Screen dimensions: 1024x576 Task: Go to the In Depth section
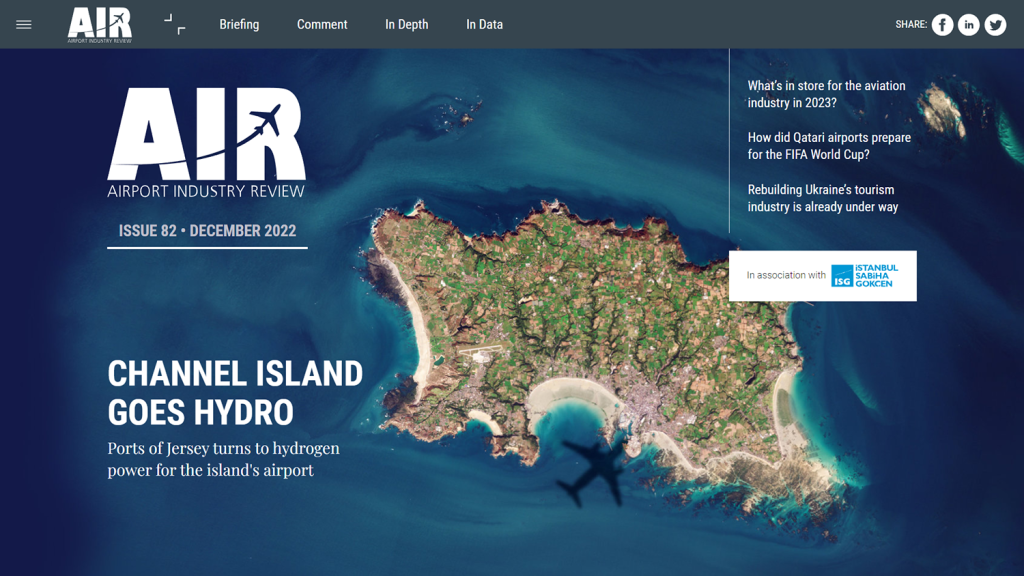pyautogui.click(x=406, y=24)
